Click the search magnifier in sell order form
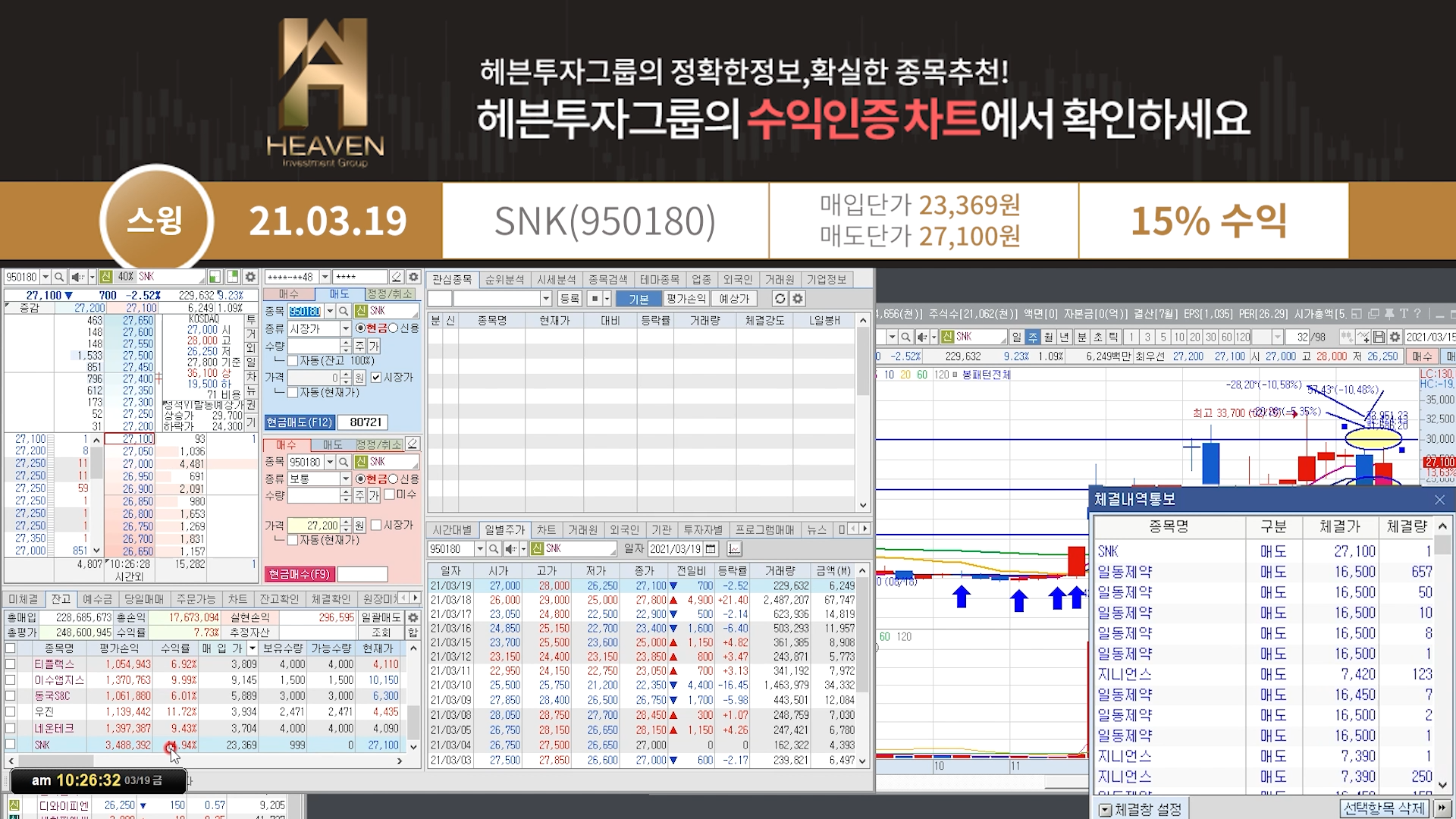The width and height of the screenshot is (1456, 819). [x=344, y=311]
